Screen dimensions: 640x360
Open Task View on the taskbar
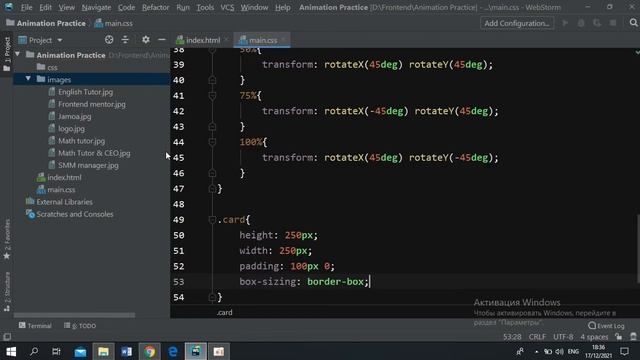[x=56, y=351]
